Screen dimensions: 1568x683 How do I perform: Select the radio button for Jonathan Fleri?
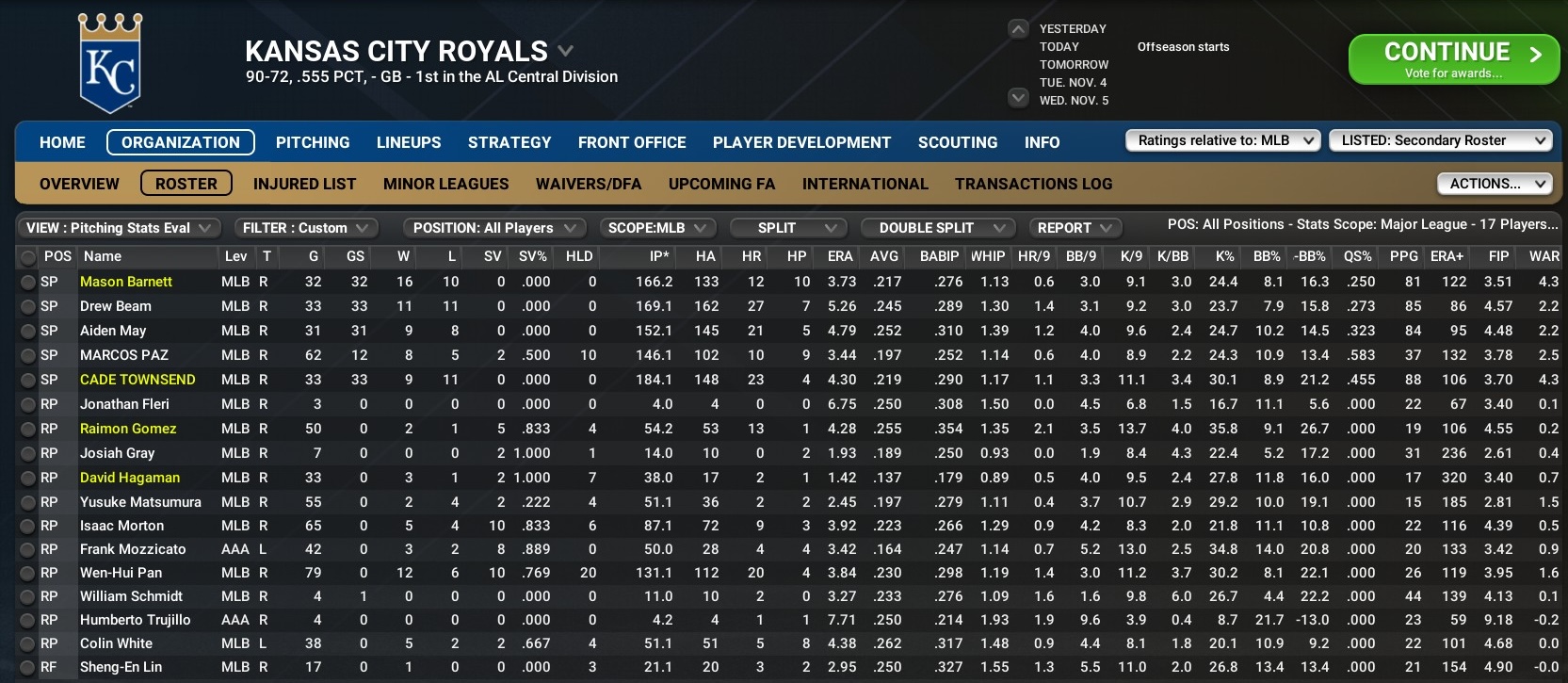(x=28, y=404)
